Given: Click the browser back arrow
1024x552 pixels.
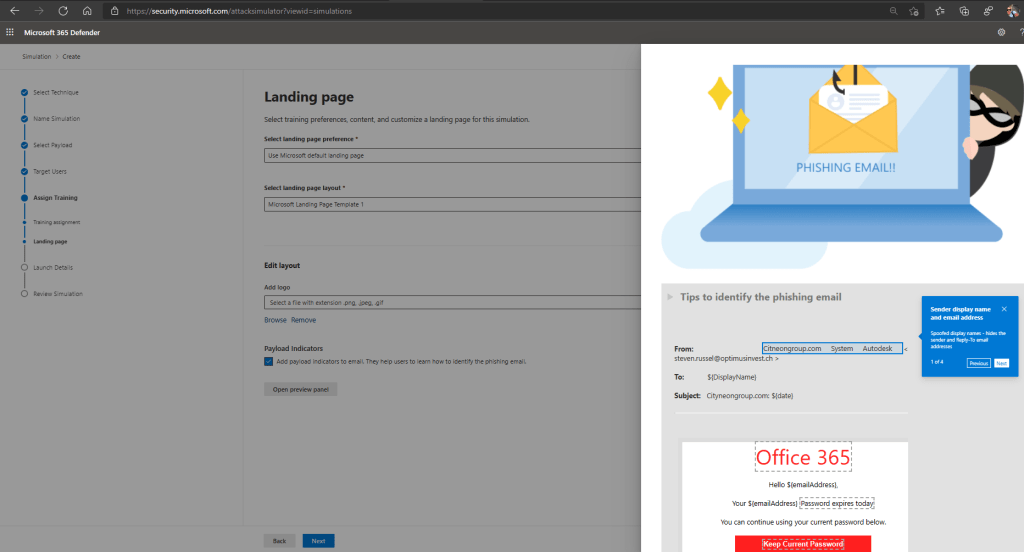Looking at the screenshot, I should (x=14, y=11).
